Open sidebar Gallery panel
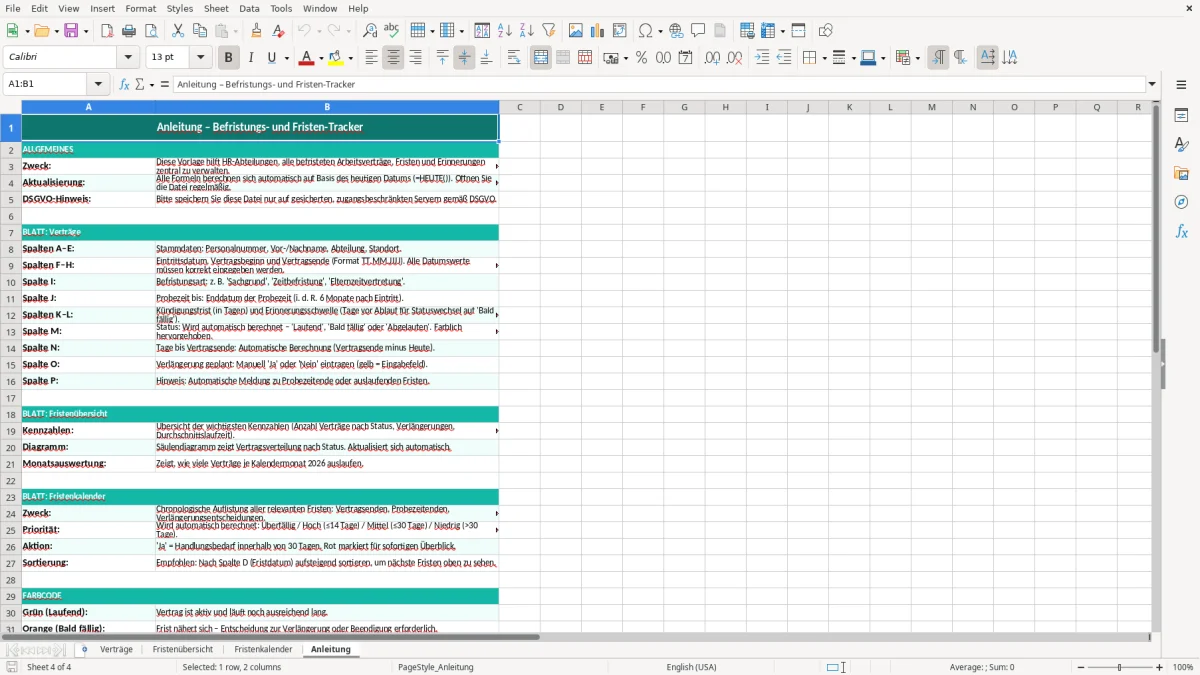This screenshot has width=1200, height=675. (x=1181, y=174)
